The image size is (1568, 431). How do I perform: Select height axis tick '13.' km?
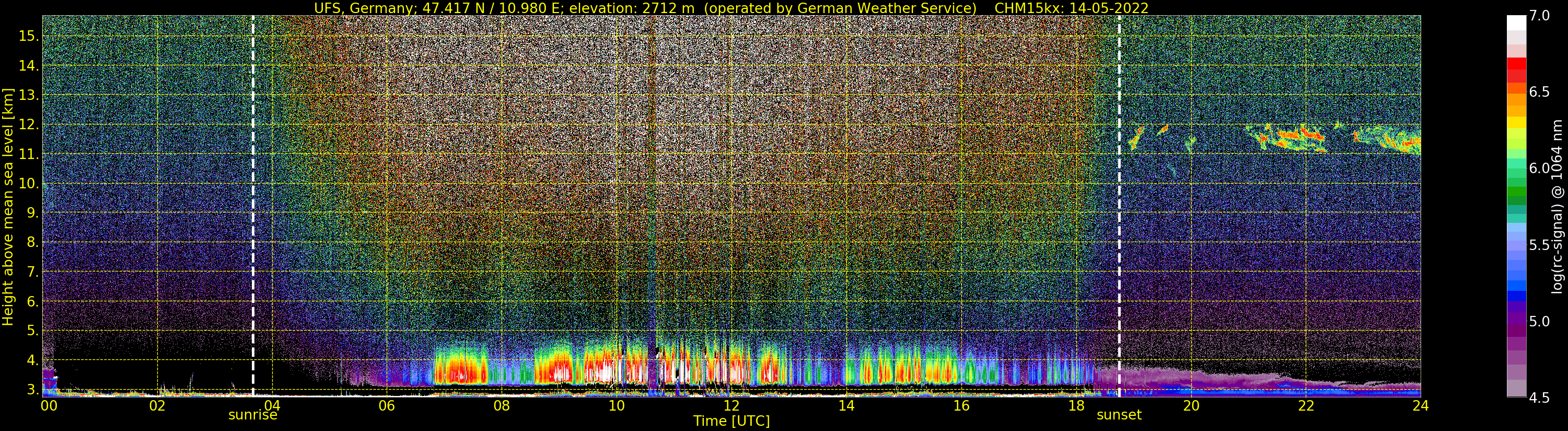pyautogui.click(x=29, y=95)
